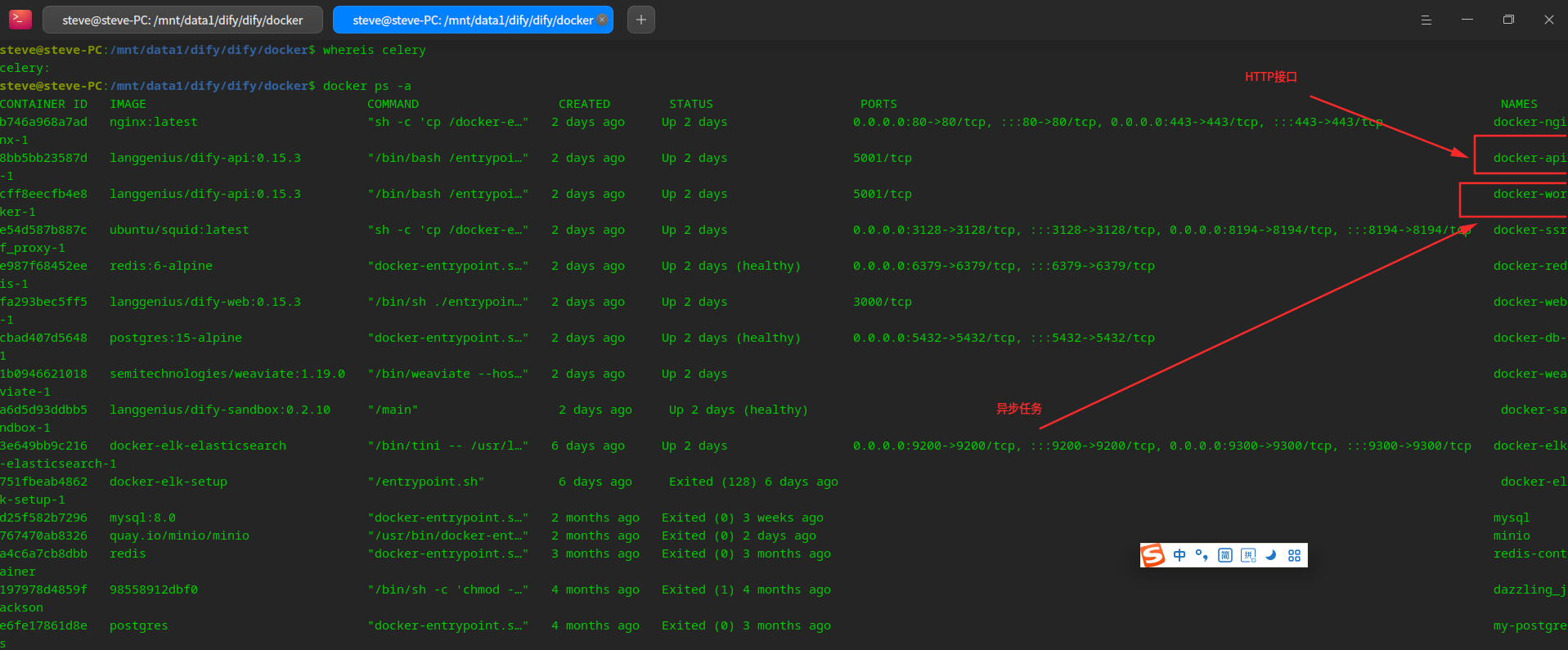Close the terminal window
1568x650 pixels.
(1549, 20)
